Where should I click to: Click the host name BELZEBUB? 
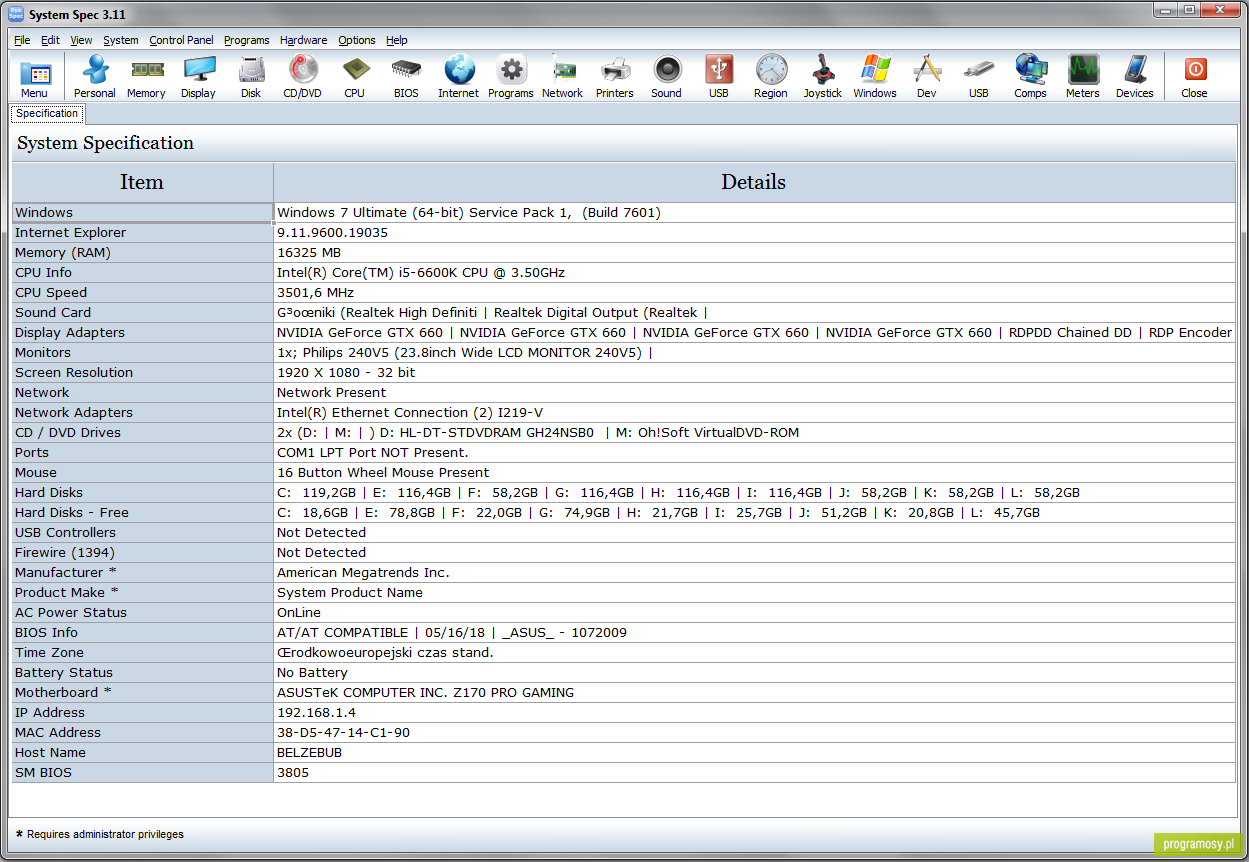point(309,752)
